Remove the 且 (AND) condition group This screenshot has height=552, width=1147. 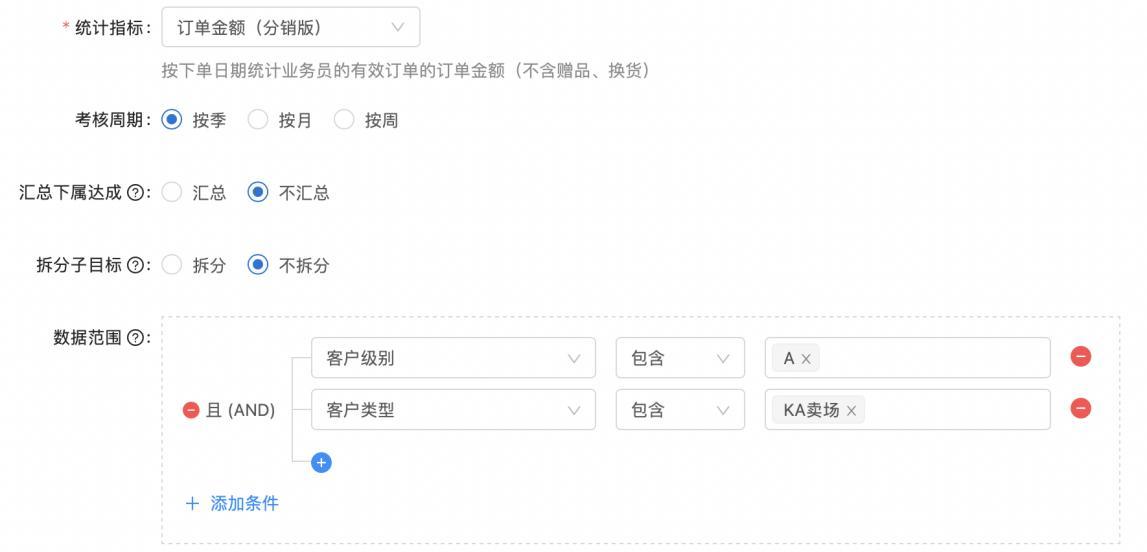pyautogui.click(x=191, y=410)
